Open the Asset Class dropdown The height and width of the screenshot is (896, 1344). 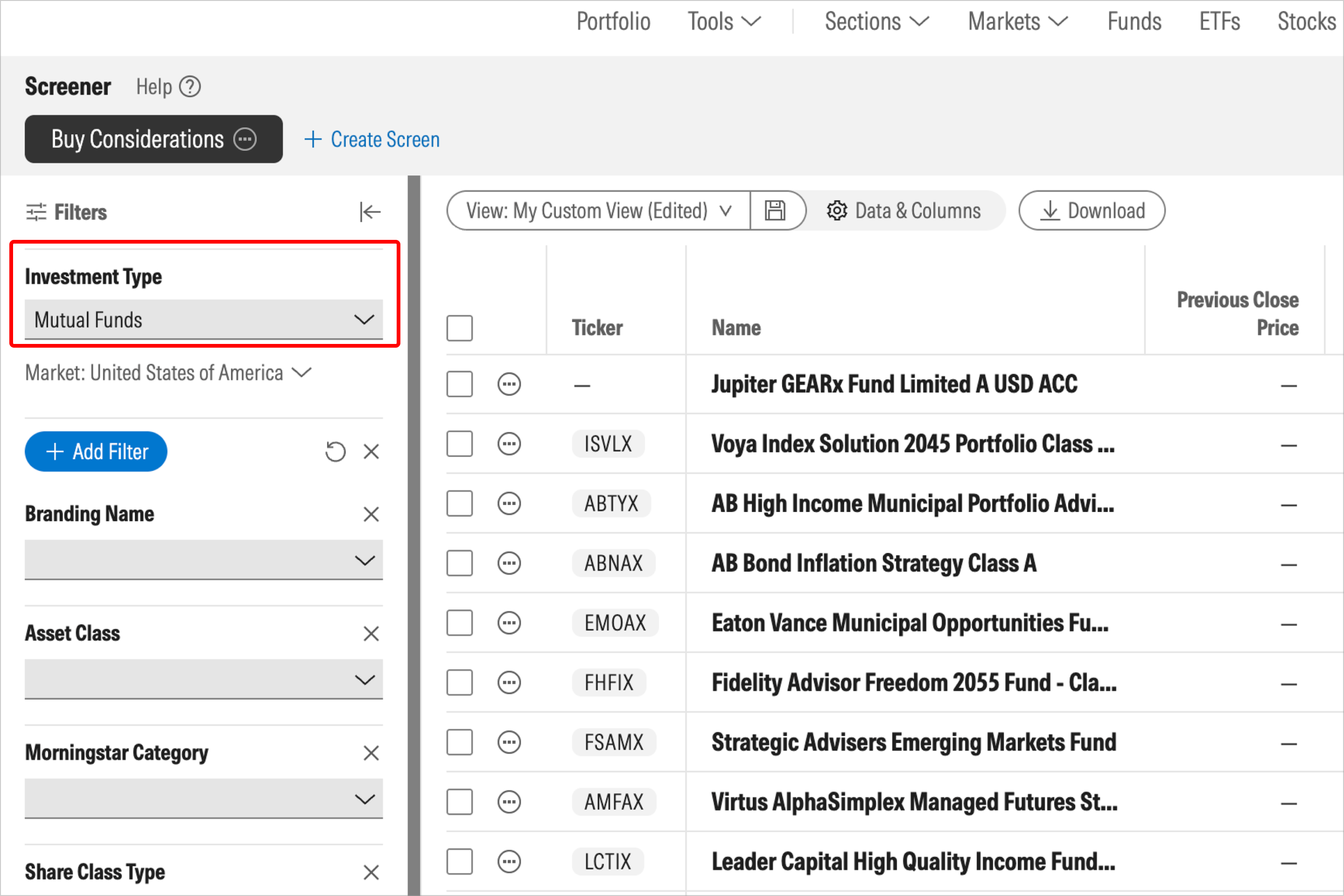coord(203,679)
